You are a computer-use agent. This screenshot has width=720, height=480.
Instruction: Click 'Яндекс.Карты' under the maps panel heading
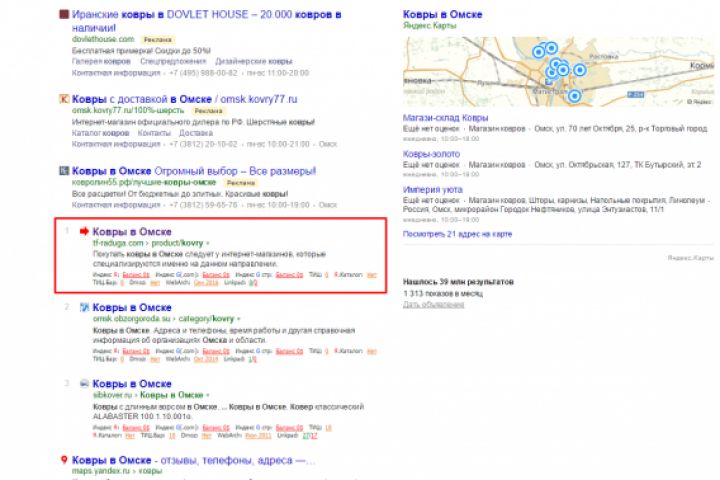[x=429, y=26]
